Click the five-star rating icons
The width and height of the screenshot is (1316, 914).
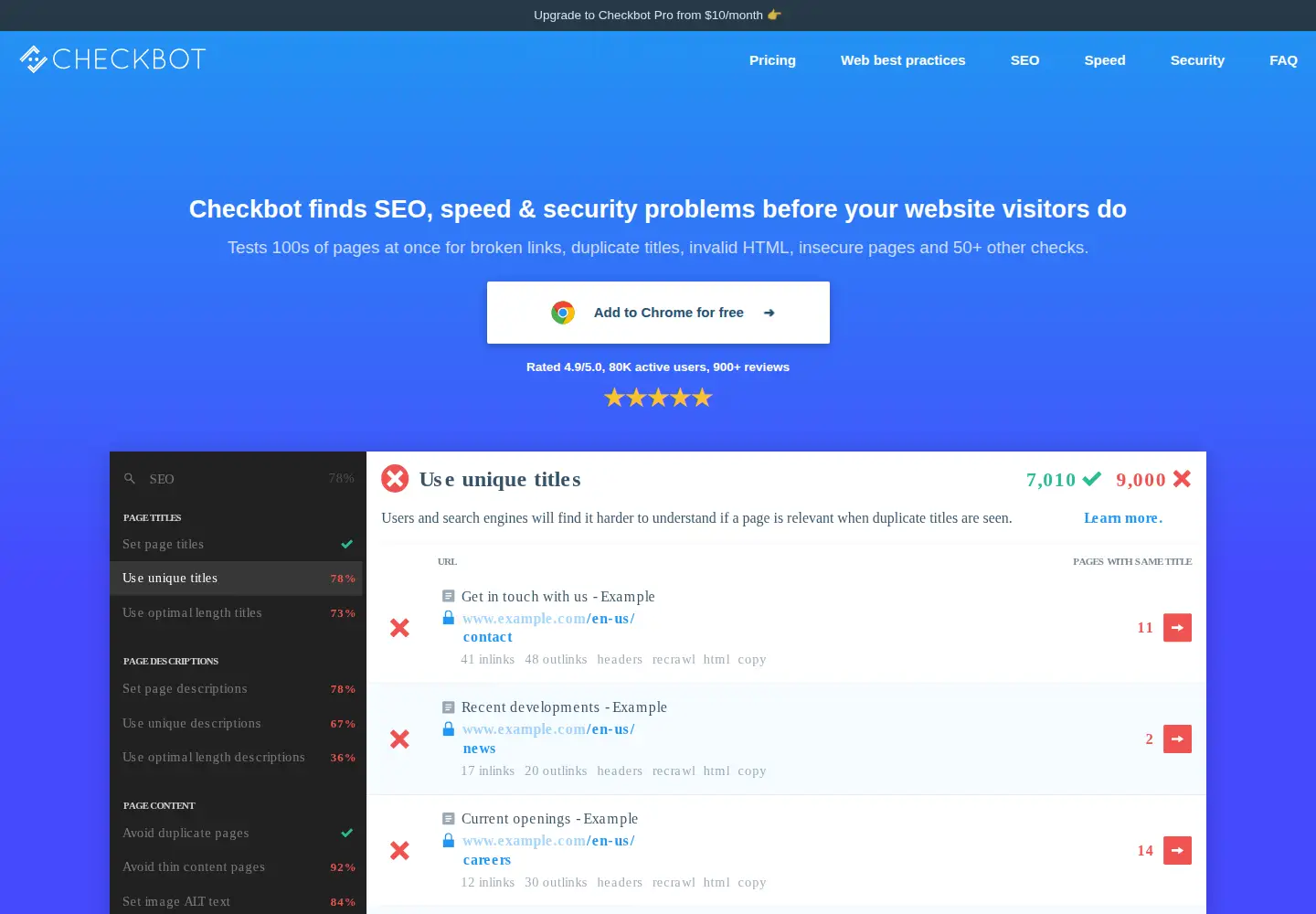(658, 398)
